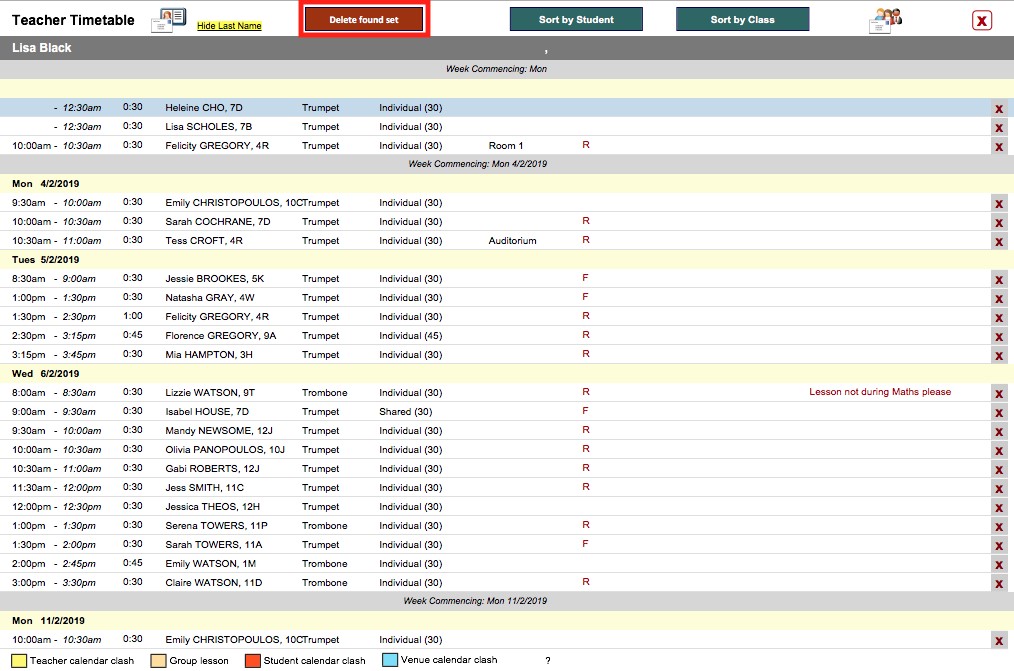Click the Tues 5/2/2019 day header

pos(45,259)
